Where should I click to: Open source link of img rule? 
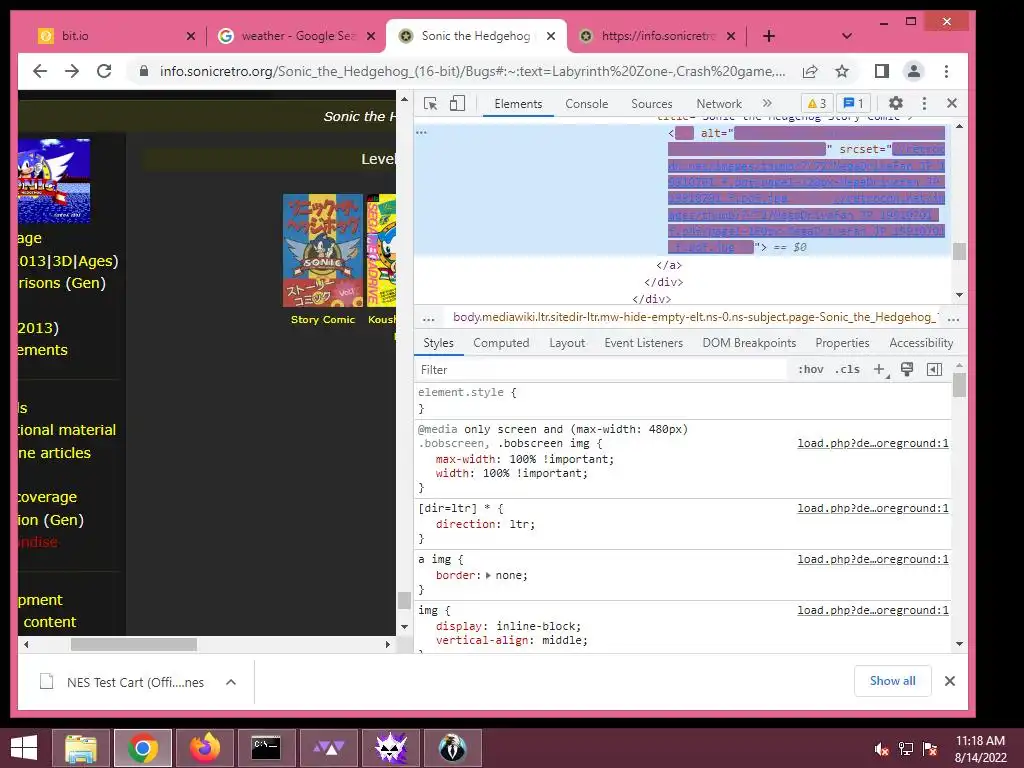[x=872, y=610]
